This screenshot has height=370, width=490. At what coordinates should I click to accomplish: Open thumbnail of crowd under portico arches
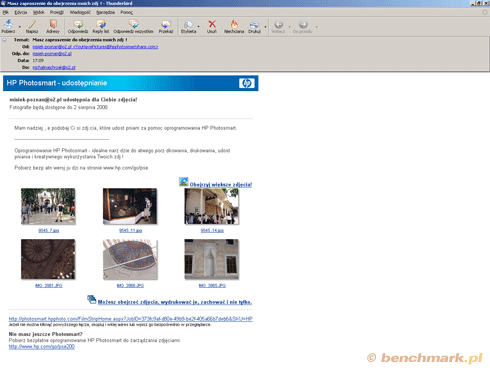pos(212,206)
